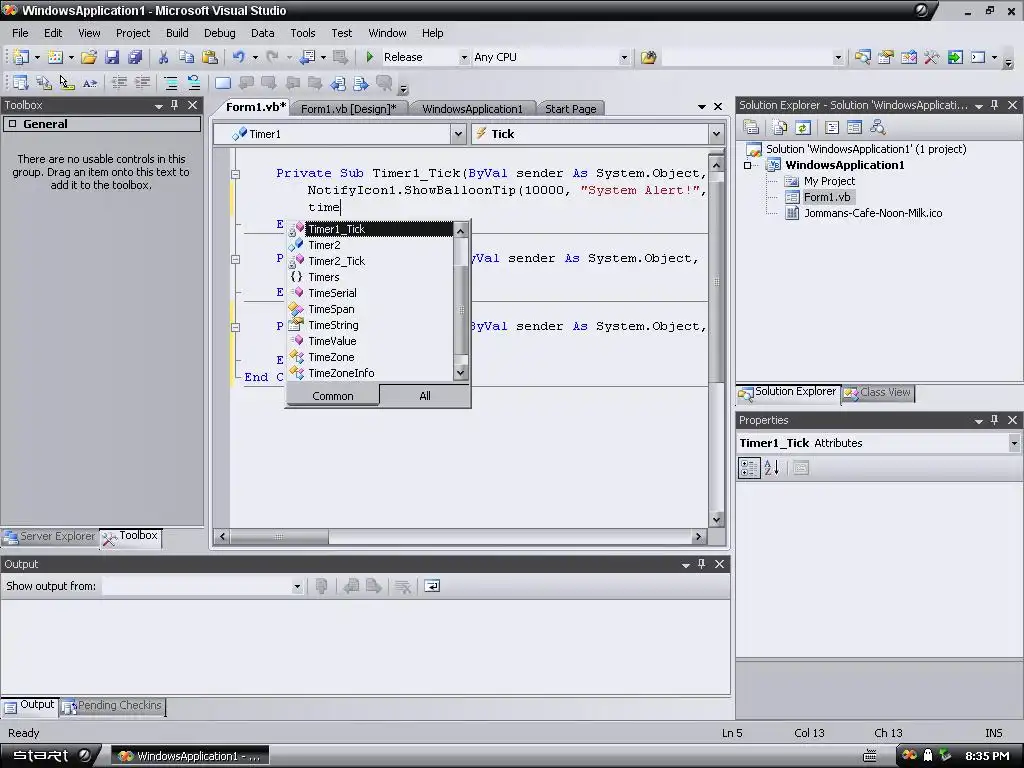1024x768 pixels.
Task: Open the Properties Window toolbar icon
Action: [x=886, y=57]
